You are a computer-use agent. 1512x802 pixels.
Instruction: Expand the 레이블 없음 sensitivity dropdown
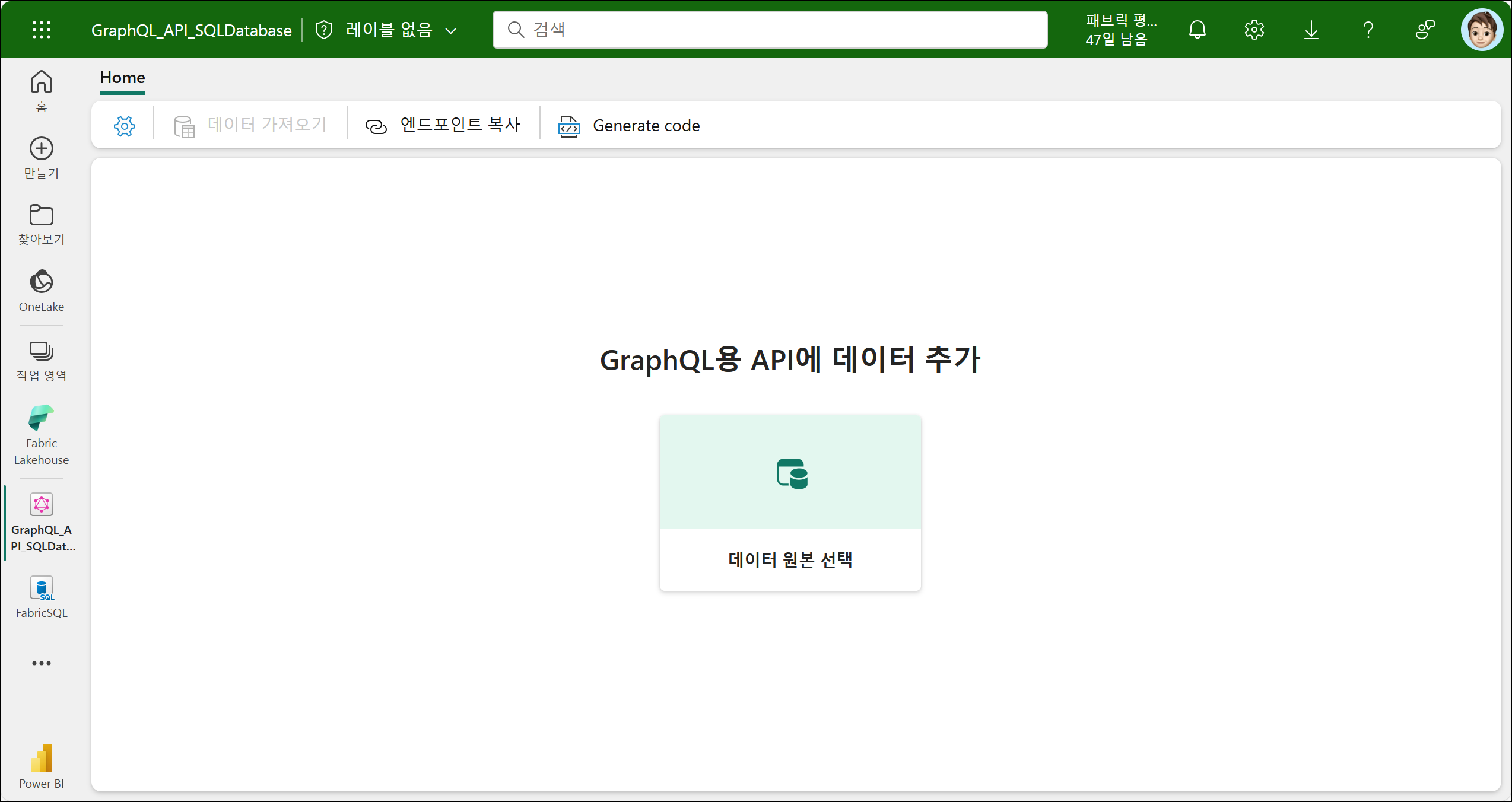pos(389,30)
